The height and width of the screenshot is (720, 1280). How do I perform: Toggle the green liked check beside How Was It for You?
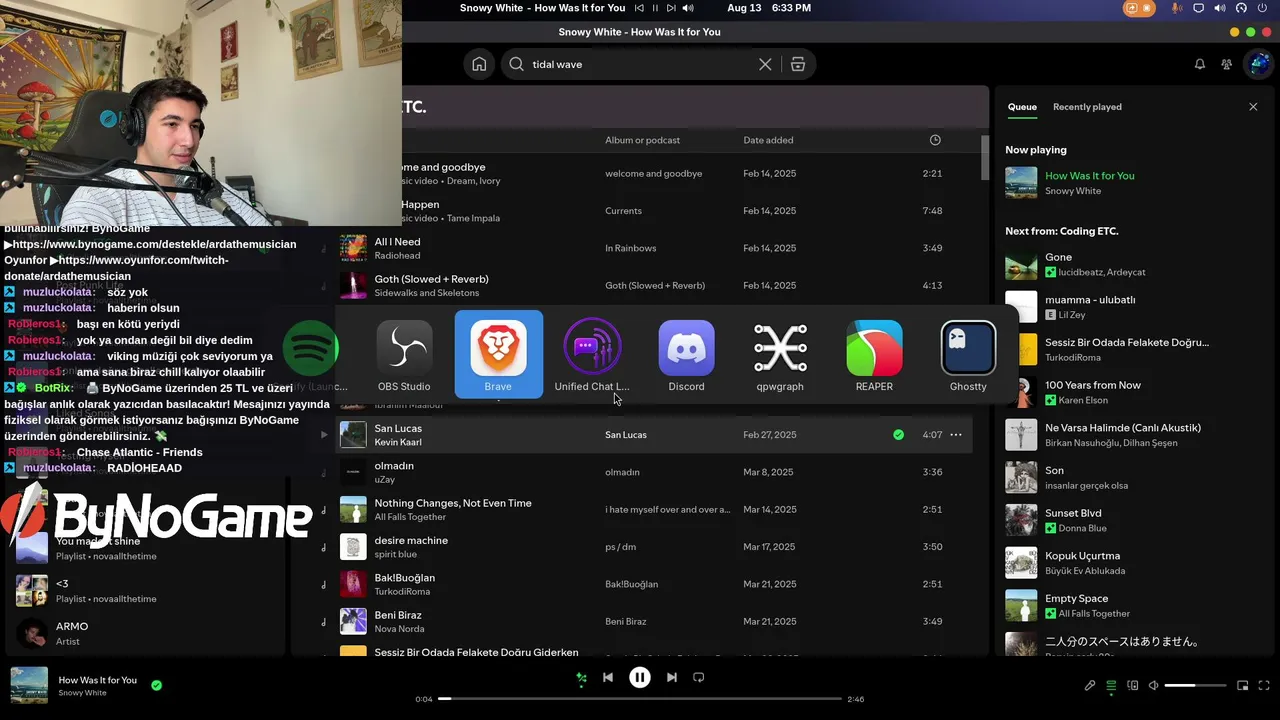click(x=156, y=686)
